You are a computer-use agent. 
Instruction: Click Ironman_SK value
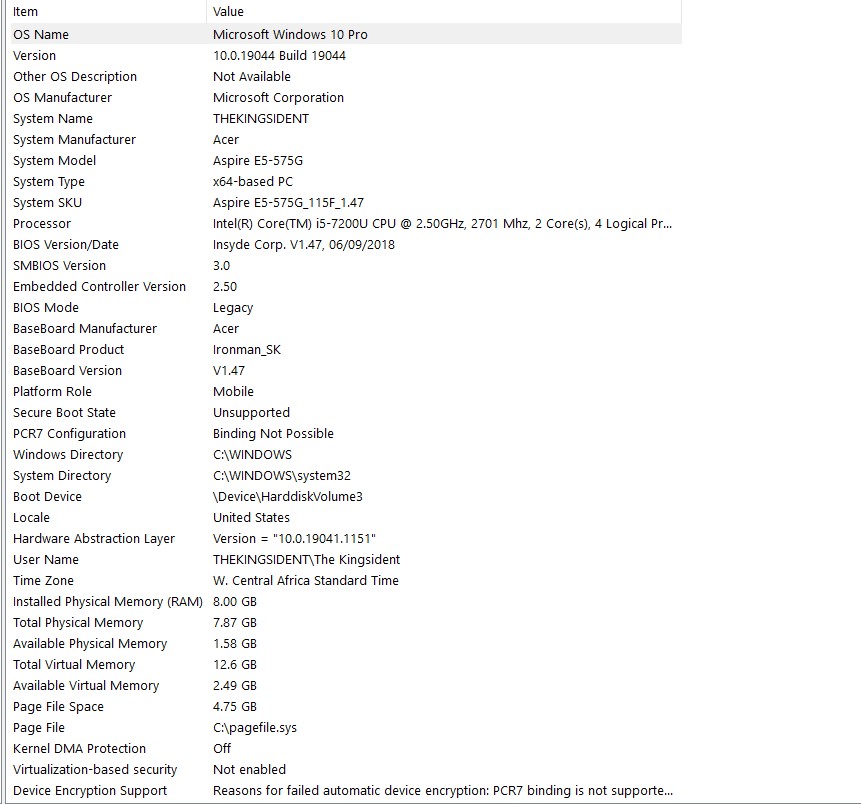(x=247, y=350)
